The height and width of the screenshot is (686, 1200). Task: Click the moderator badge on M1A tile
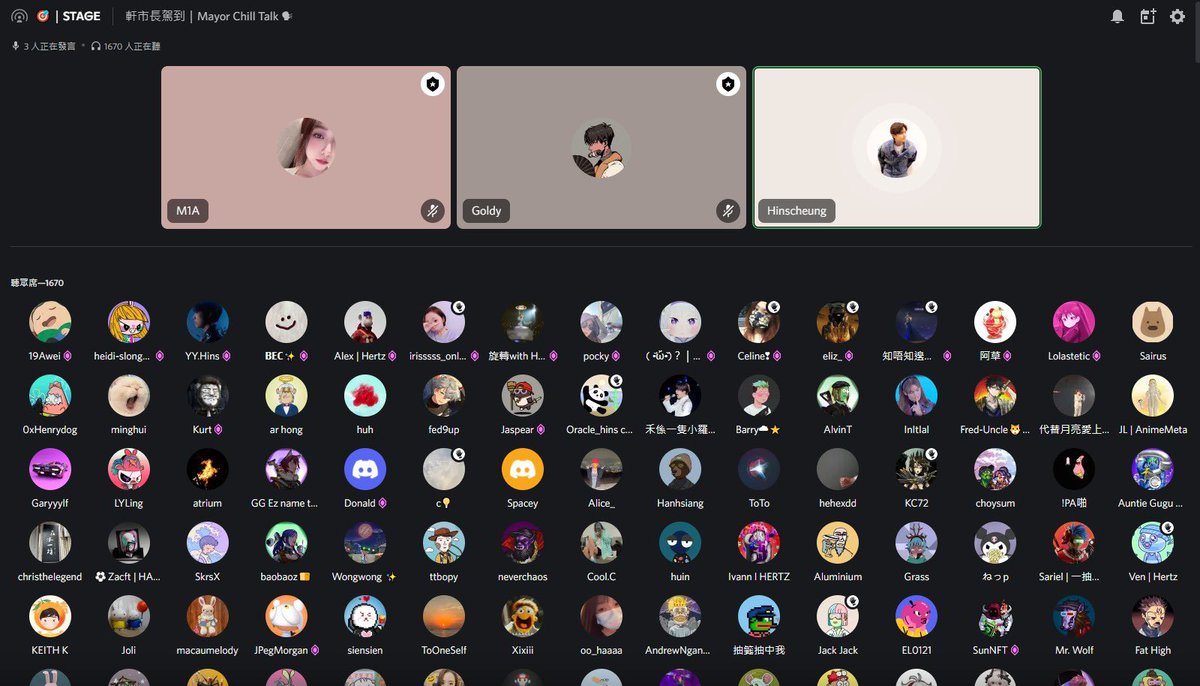pyautogui.click(x=431, y=85)
